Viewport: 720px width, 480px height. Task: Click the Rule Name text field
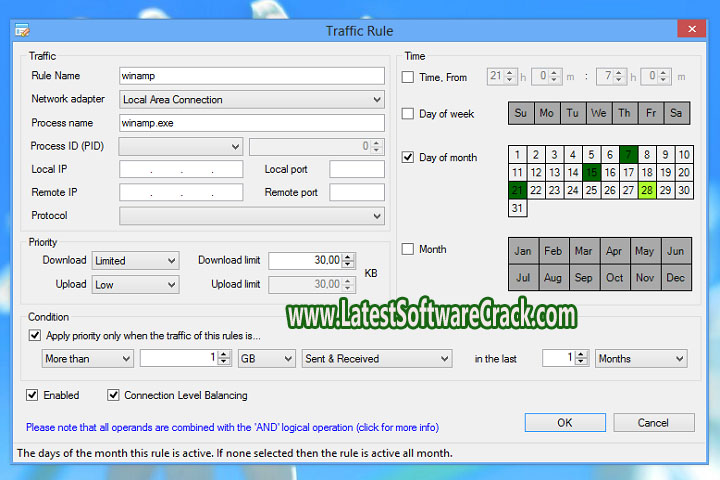(x=251, y=76)
